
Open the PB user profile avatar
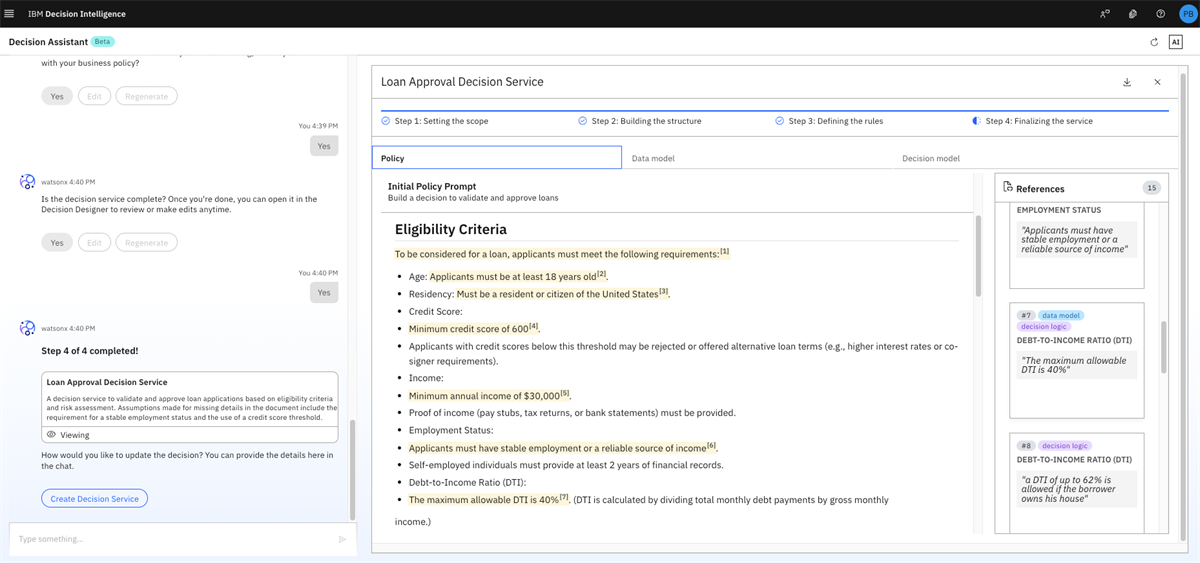click(x=1187, y=14)
